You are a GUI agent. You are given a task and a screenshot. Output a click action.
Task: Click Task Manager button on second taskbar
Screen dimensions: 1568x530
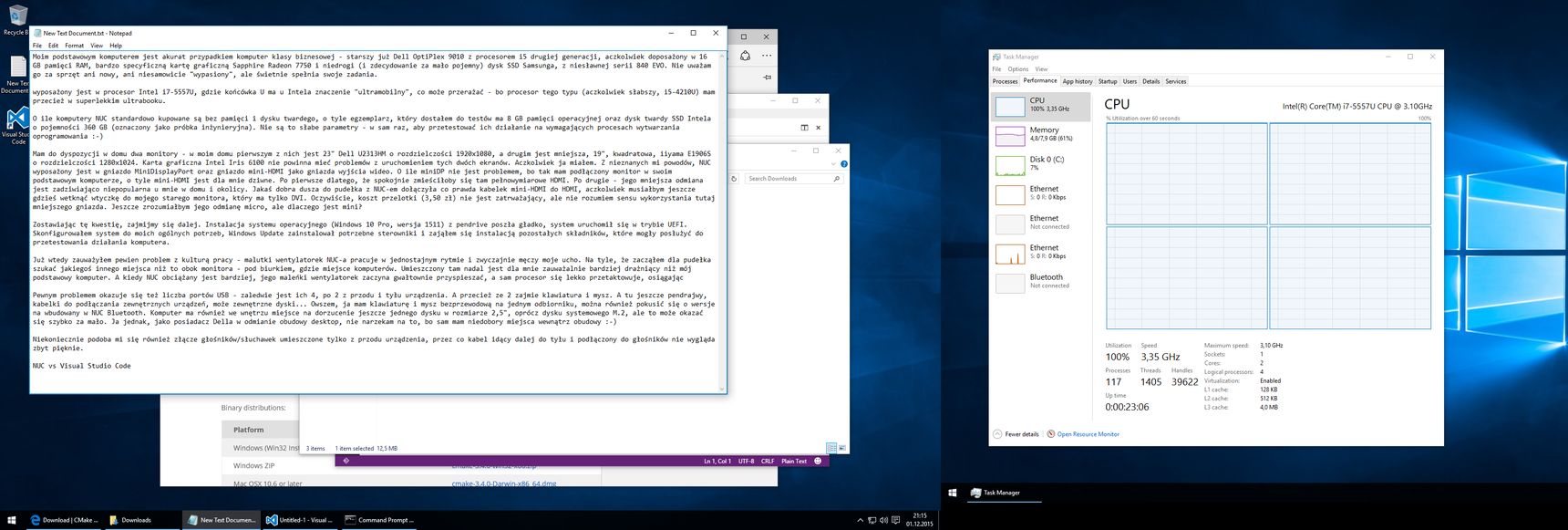1003,493
